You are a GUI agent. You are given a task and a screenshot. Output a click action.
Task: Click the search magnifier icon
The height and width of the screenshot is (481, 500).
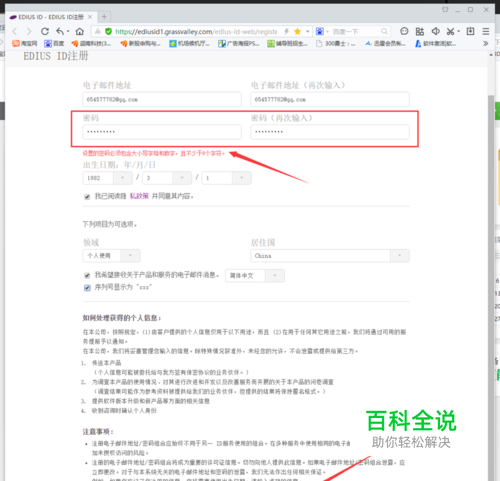click(384, 32)
